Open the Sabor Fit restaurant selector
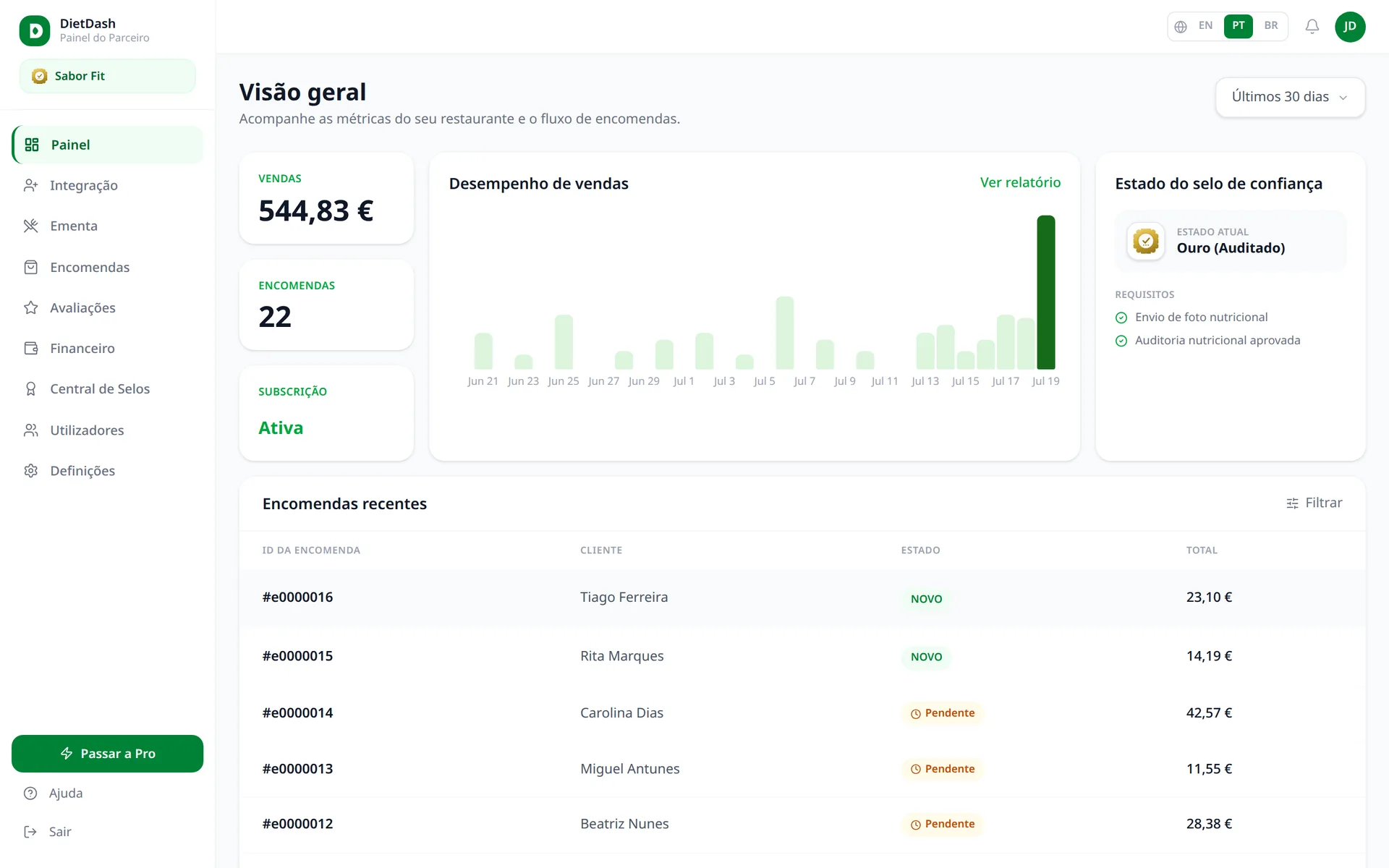This screenshot has width=1389, height=868. (107, 76)
